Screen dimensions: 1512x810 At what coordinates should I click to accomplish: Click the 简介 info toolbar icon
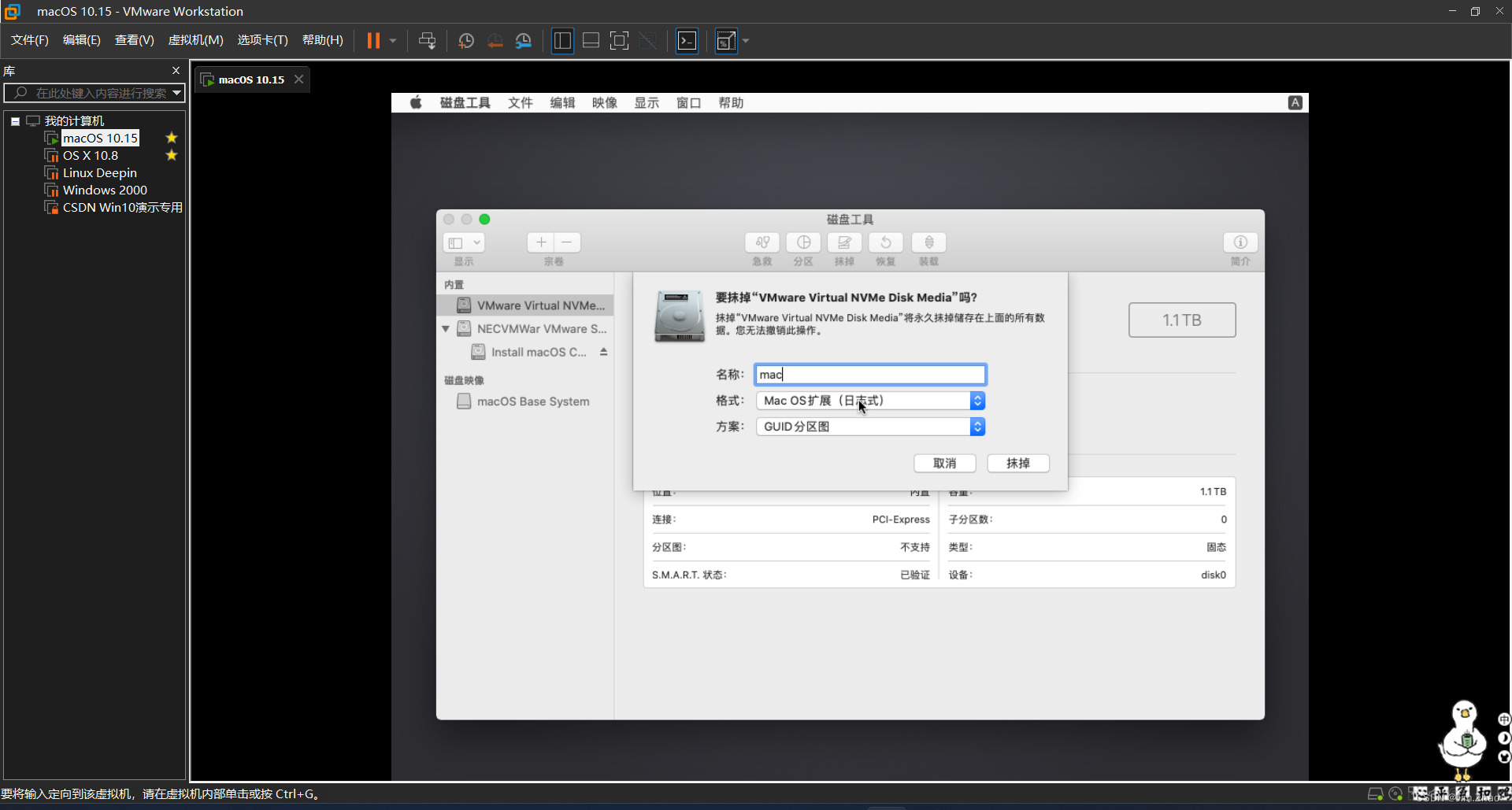1240,242
